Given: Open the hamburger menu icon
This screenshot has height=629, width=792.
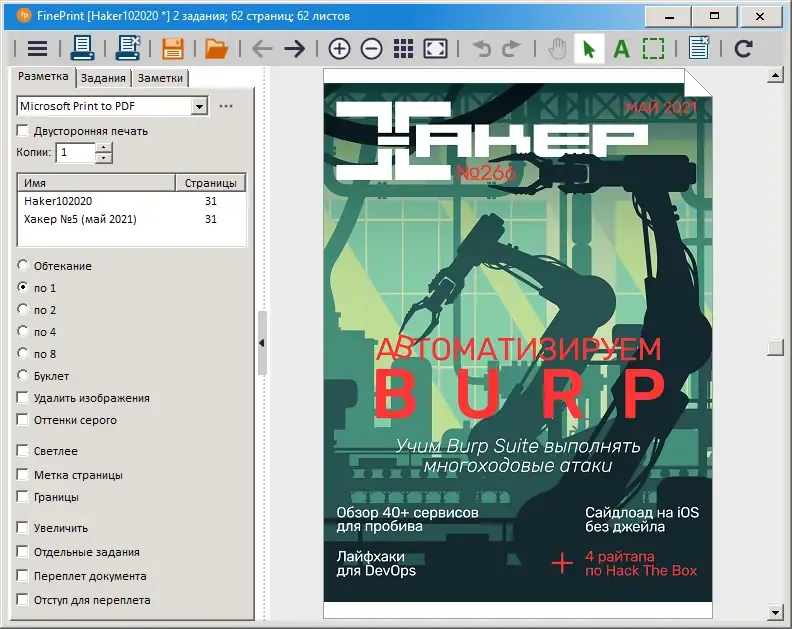Looking at the screenshot, I should (x=37, y=49).
